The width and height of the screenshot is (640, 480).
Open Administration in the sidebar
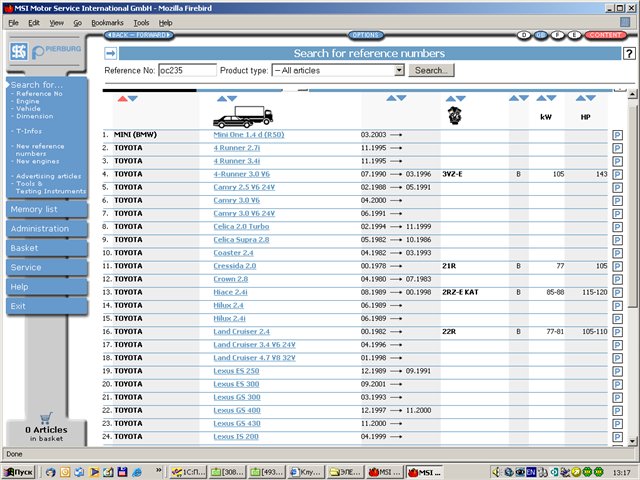point(47,229)
